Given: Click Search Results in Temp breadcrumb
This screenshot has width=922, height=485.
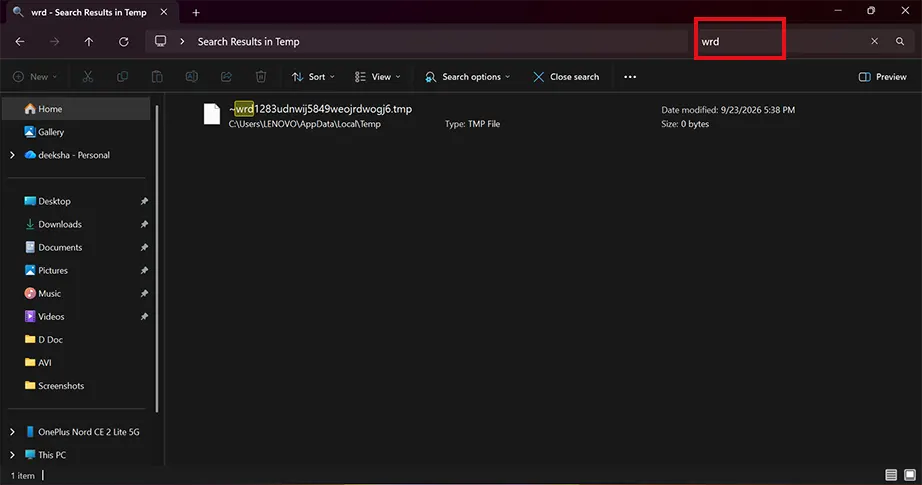Looking at the screenshot, I should 248,42.
